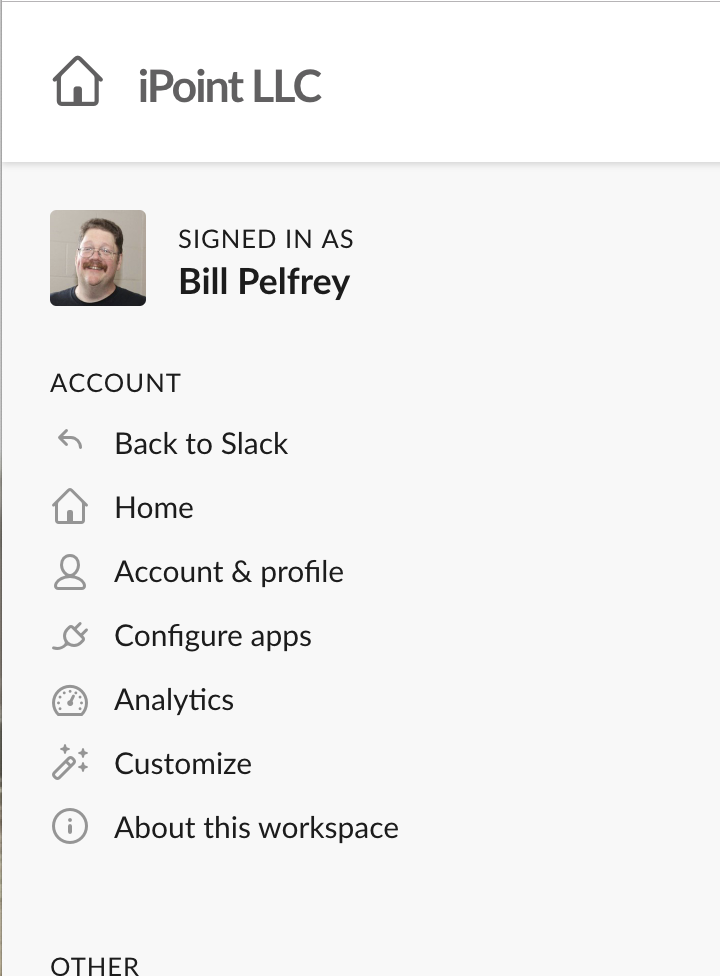The image size is (720, 976).
Task: Click the OTHER section heading
Action: coord(94,964)
